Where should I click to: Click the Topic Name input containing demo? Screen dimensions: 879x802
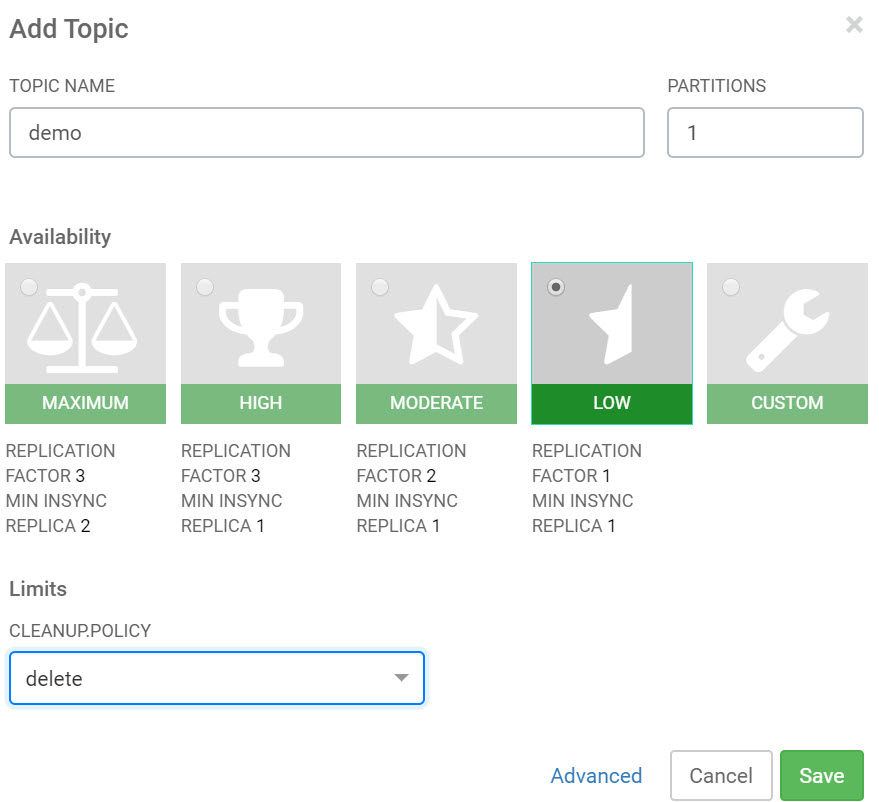(326, 132)
